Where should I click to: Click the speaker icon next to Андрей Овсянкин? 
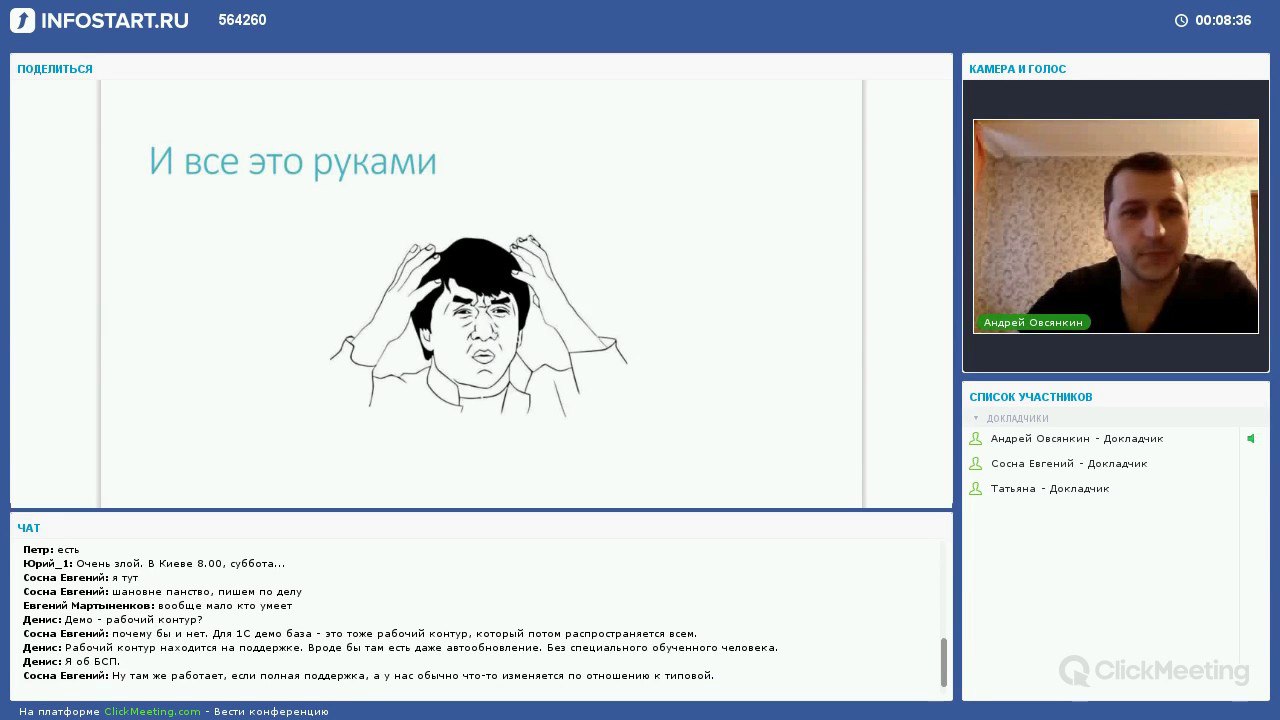[1250, 439]
